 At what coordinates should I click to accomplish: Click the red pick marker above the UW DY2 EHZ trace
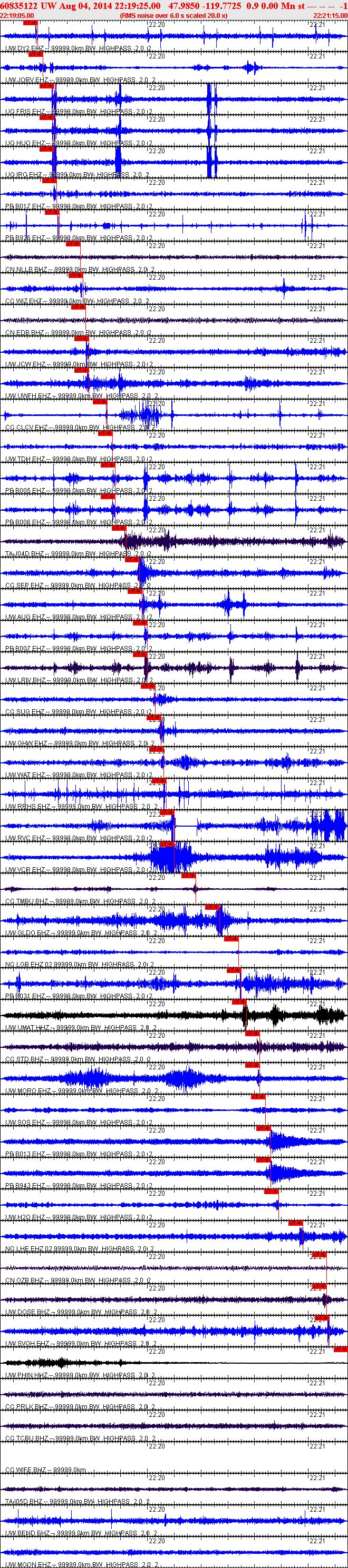click(30, 23)
